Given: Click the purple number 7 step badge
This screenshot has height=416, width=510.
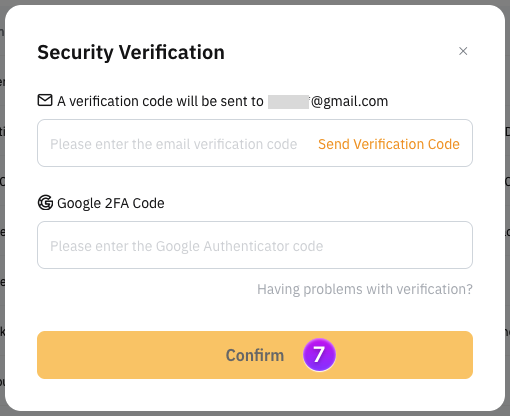Looking at the screenshot, I should point(319,355).
